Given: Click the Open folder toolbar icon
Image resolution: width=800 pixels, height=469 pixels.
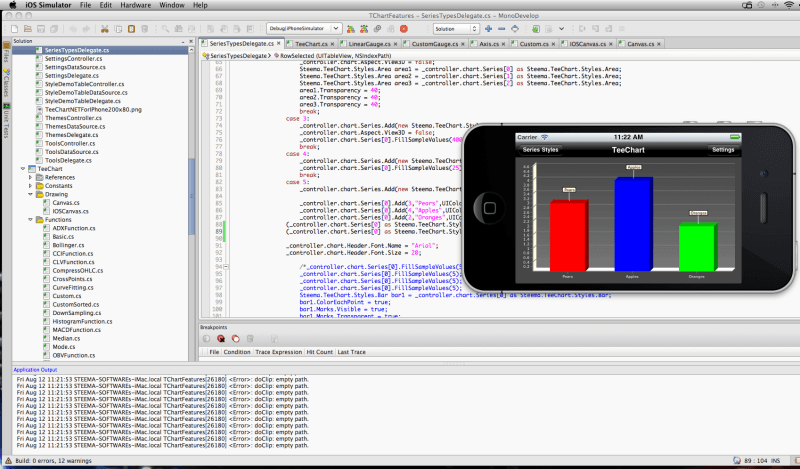Looking at the screenshot, I should coord(28,29).
